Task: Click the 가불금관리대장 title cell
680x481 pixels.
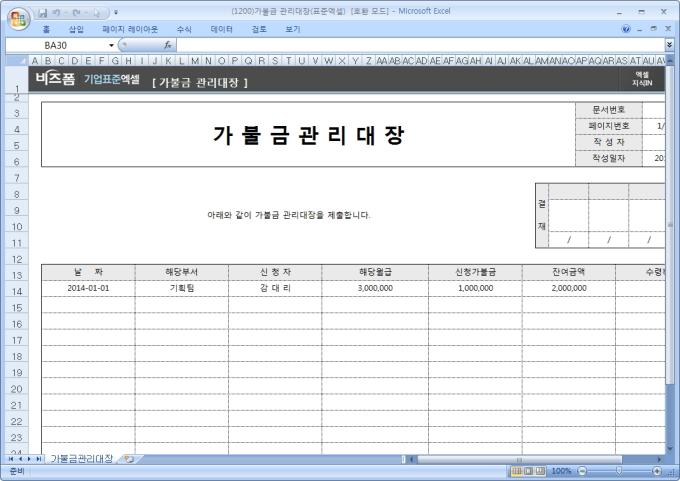Action: [x=308, y=134]
